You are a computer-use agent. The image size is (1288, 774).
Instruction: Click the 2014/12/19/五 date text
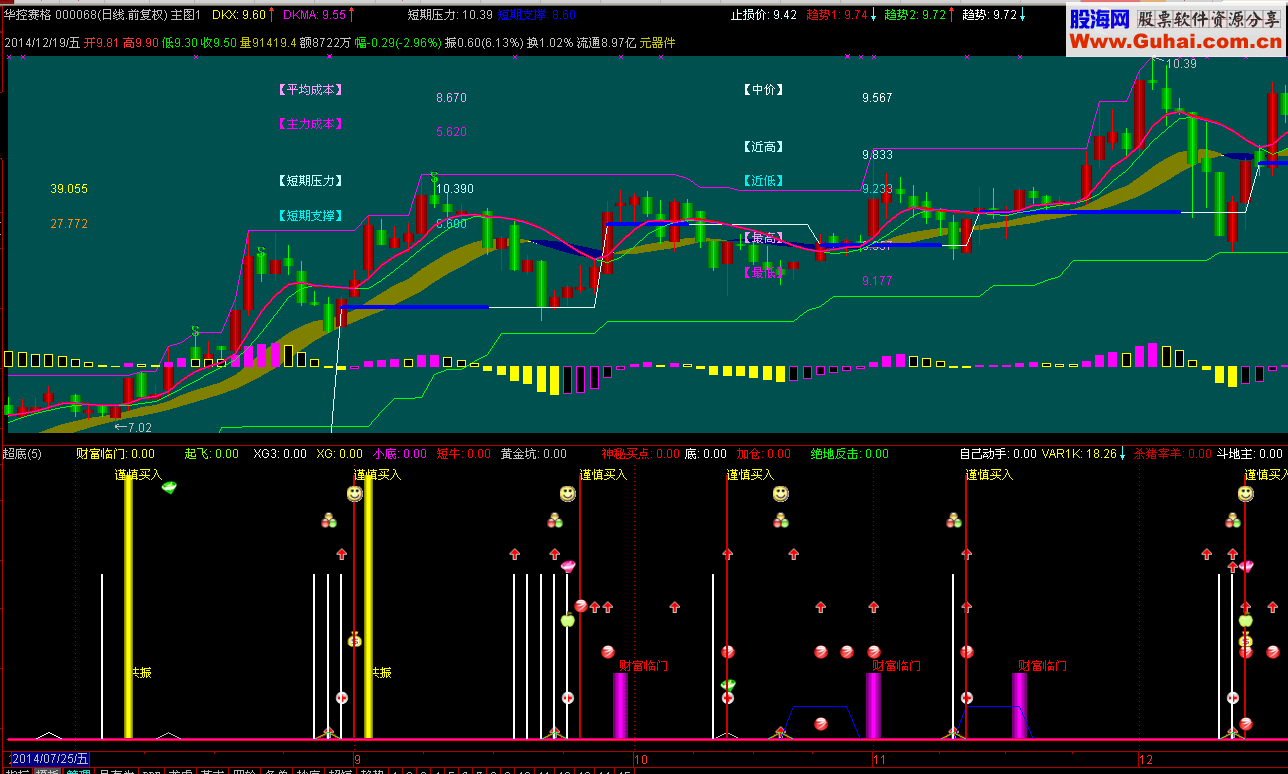pyautogui.click(x=43, y=43)
